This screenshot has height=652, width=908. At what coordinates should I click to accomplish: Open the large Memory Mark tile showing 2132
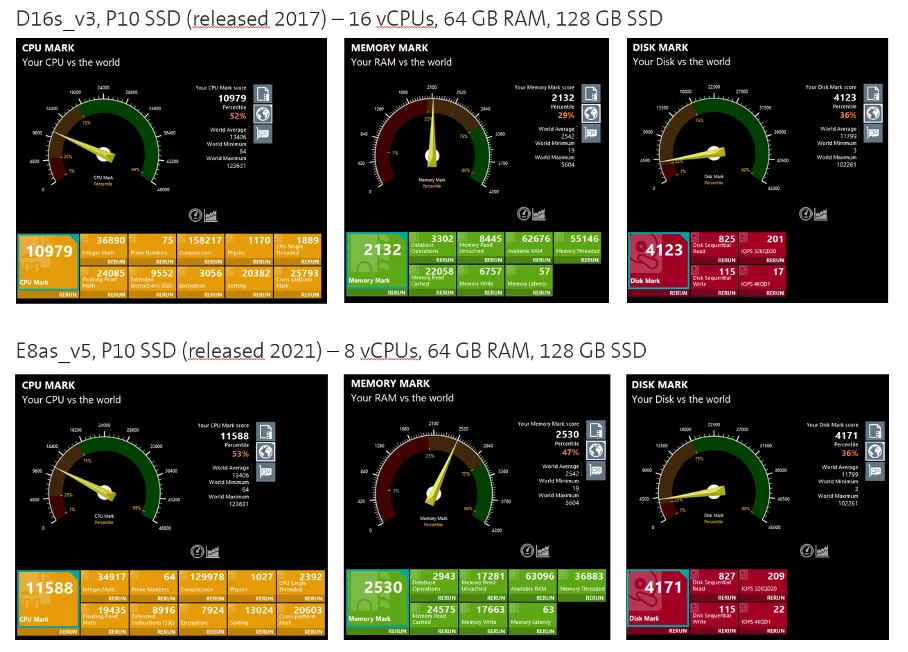[377, 265]
